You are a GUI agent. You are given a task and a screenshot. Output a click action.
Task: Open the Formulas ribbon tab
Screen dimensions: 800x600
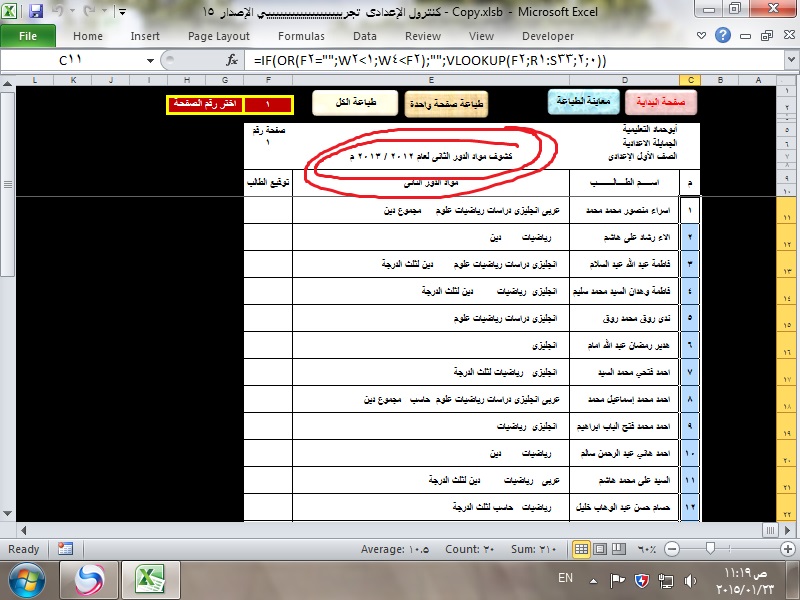[x=301, y=36]
